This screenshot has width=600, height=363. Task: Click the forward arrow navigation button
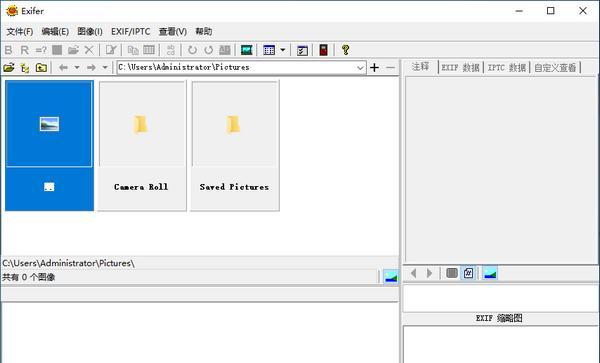(x=91, y=68)
